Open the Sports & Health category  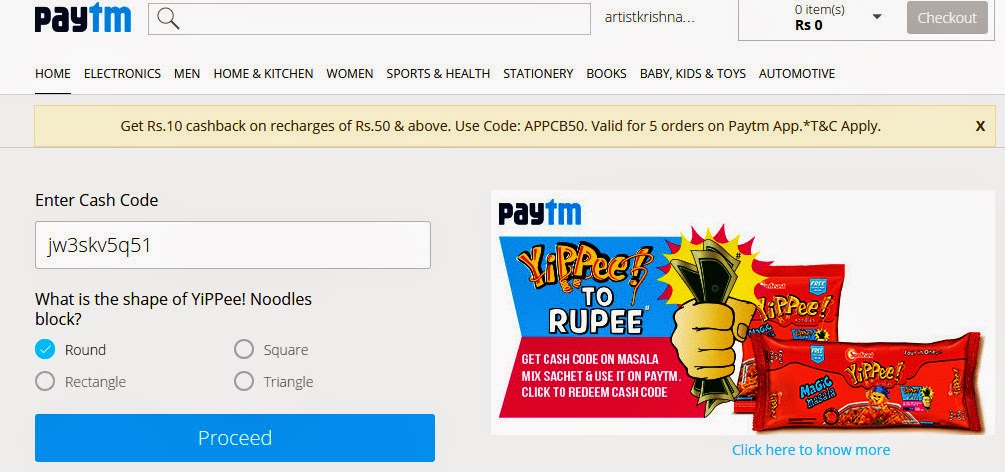[x=438, y=74]
